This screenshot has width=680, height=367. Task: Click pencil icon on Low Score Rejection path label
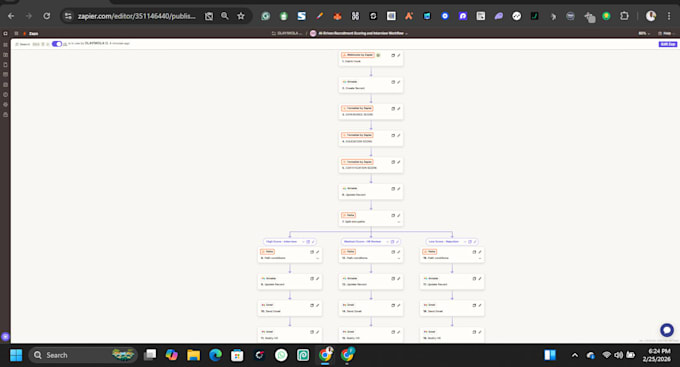click(x=475, y=242)
